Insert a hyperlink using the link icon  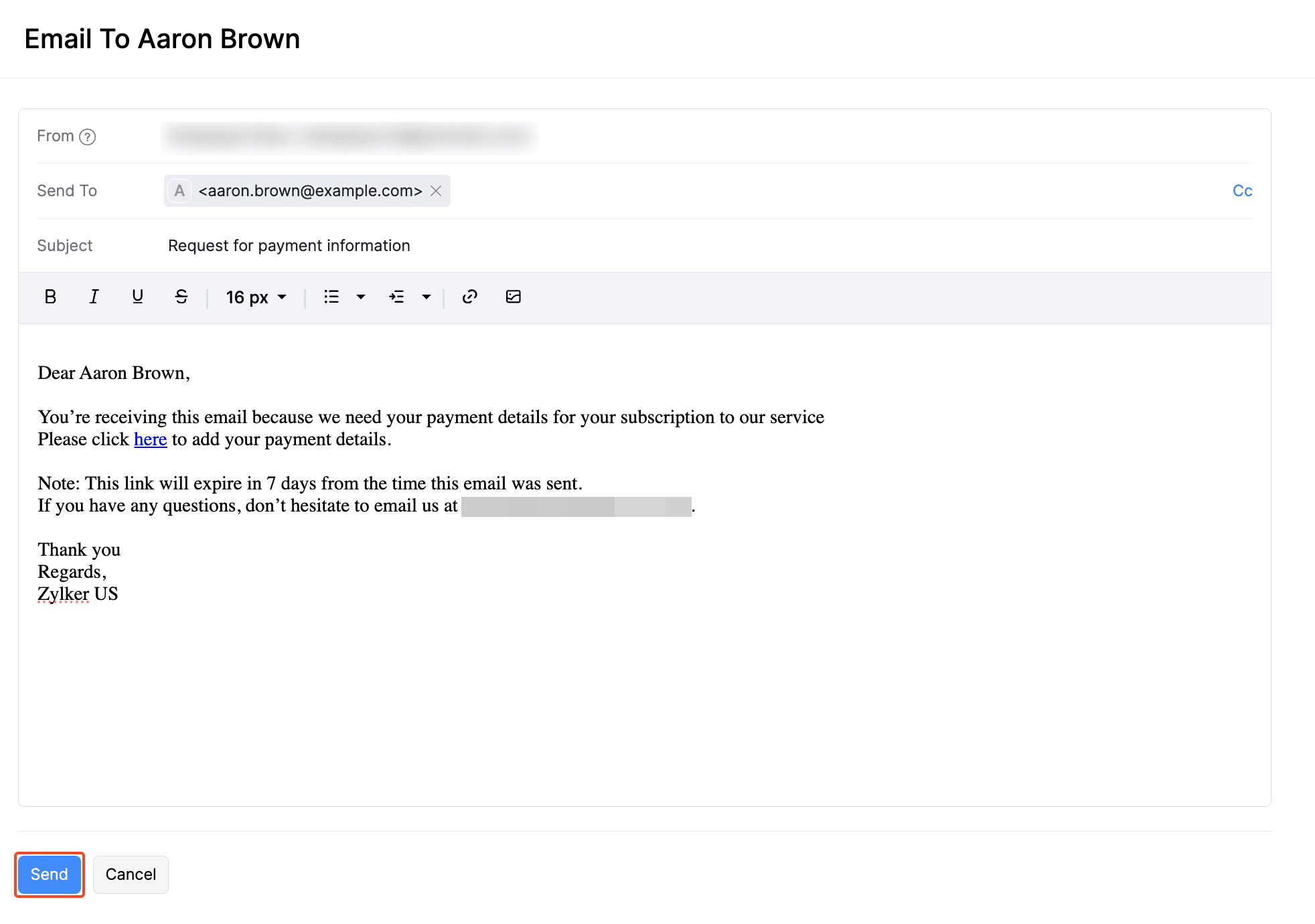point(469,297)
